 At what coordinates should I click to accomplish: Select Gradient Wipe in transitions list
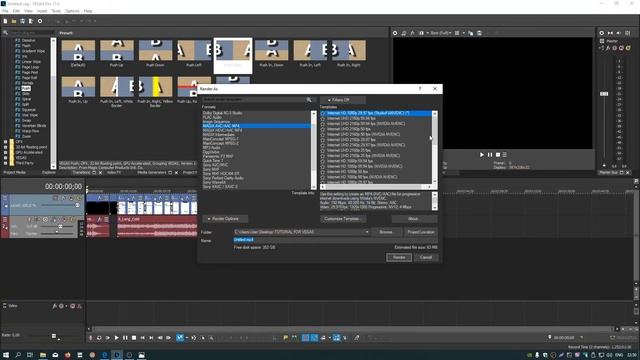point(33,51)
